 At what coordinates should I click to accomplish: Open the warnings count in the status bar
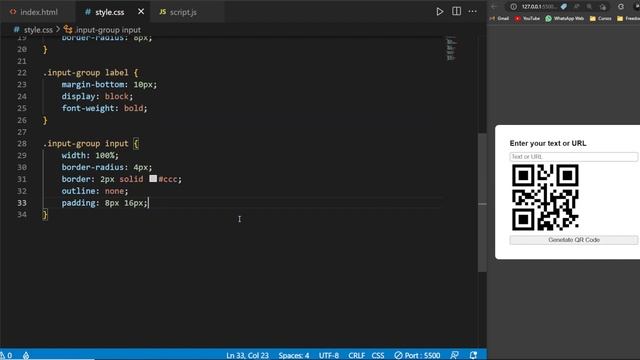point(7,355)
